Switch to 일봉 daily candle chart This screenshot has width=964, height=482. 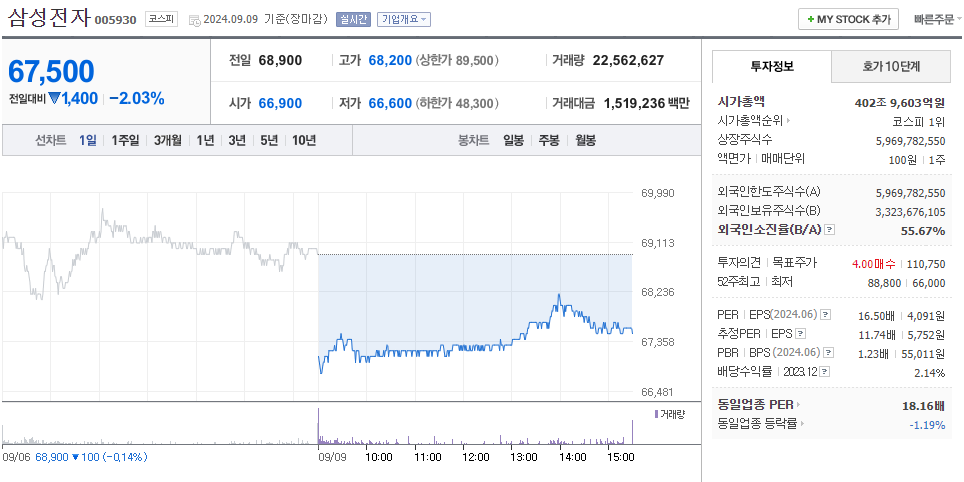513,140
